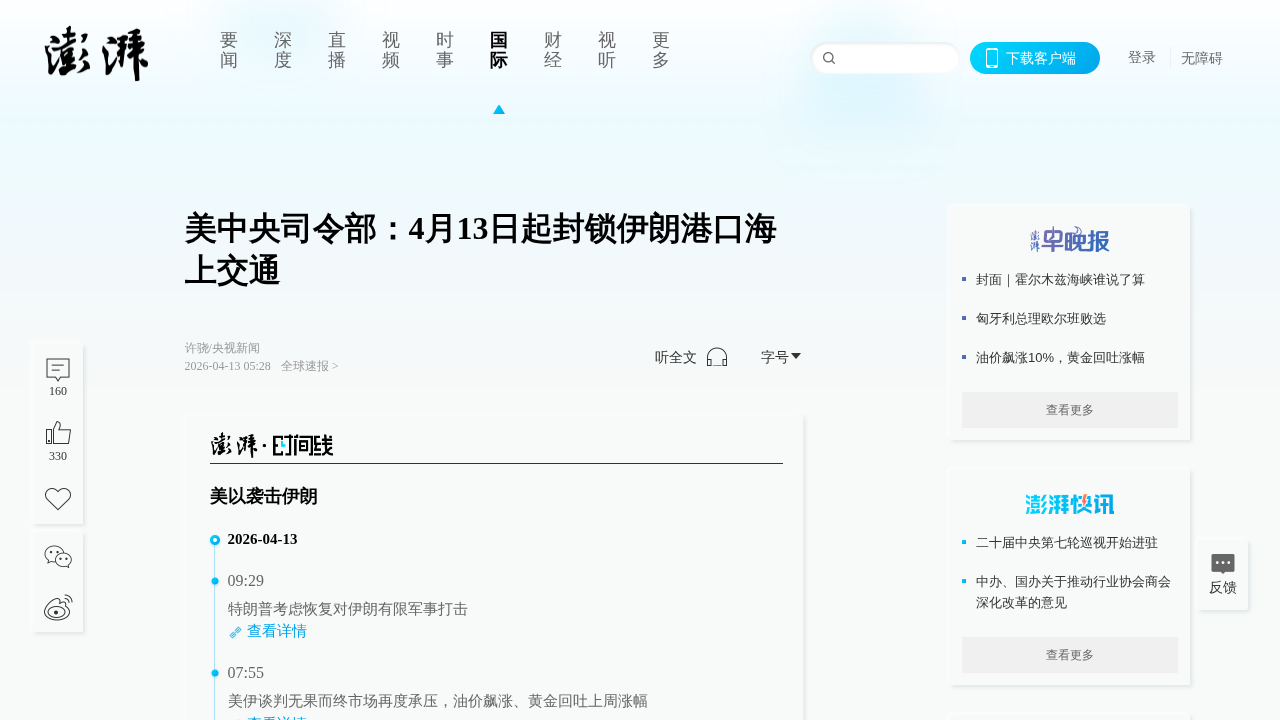Viewport: 1280px width, 720px height.
Task: Share the article via WeChat icon
Action: coord(58,557)
